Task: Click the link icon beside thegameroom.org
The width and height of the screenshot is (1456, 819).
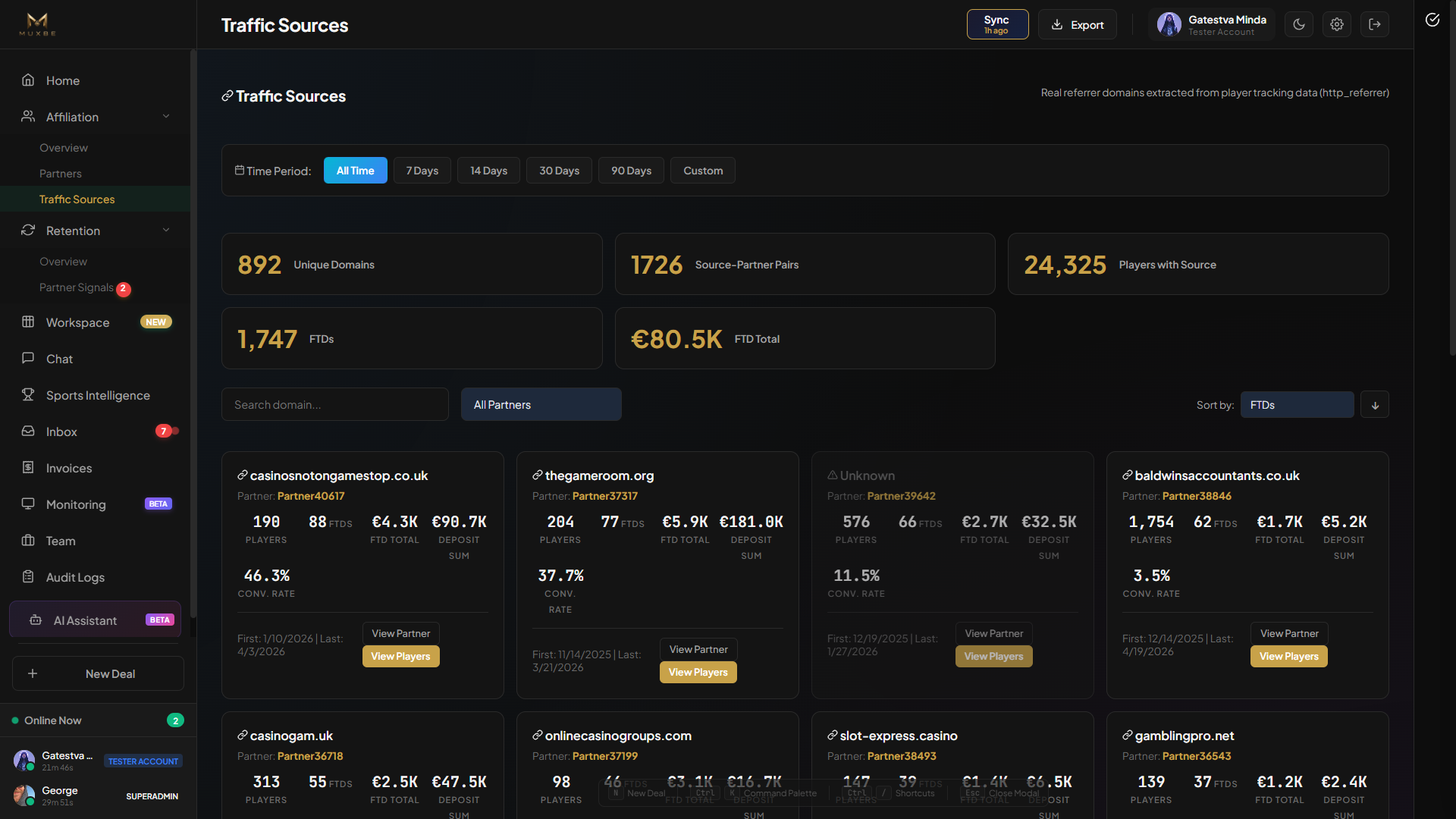Action: pos(538,475)
